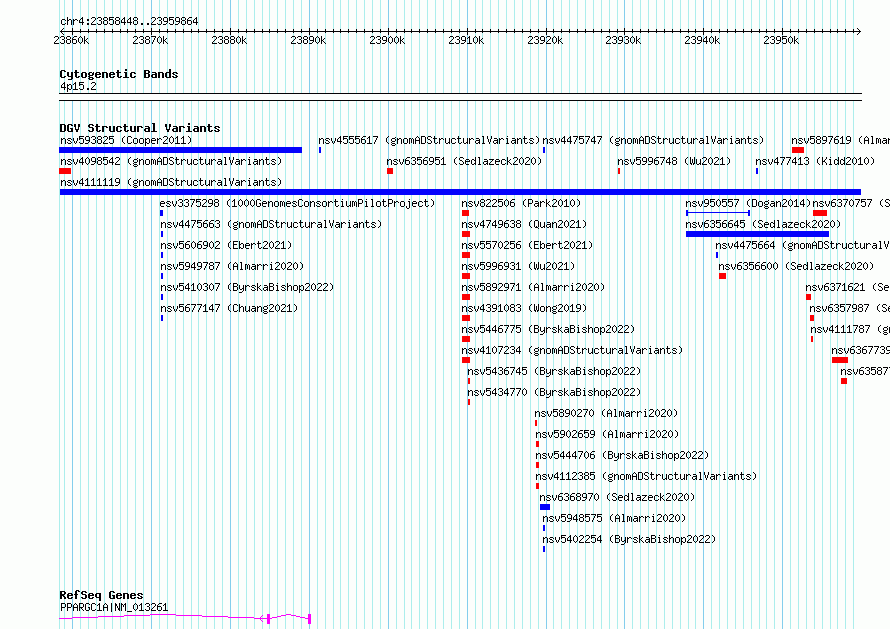Open variant nsv6356951 (Sedlazeck2020)

point(464,161)
